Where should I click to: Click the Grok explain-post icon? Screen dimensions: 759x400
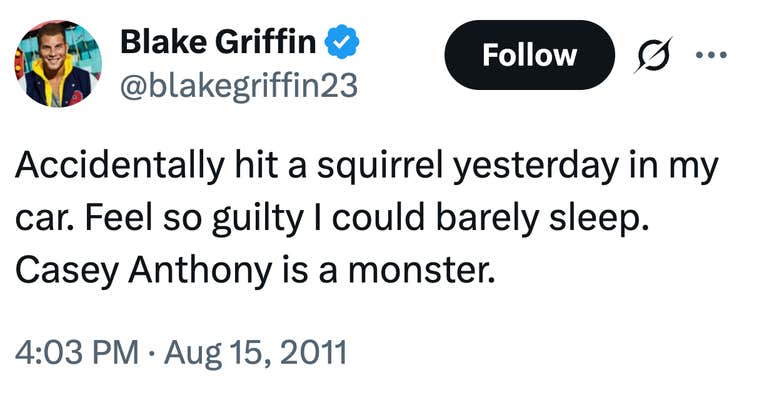(653, 55)
